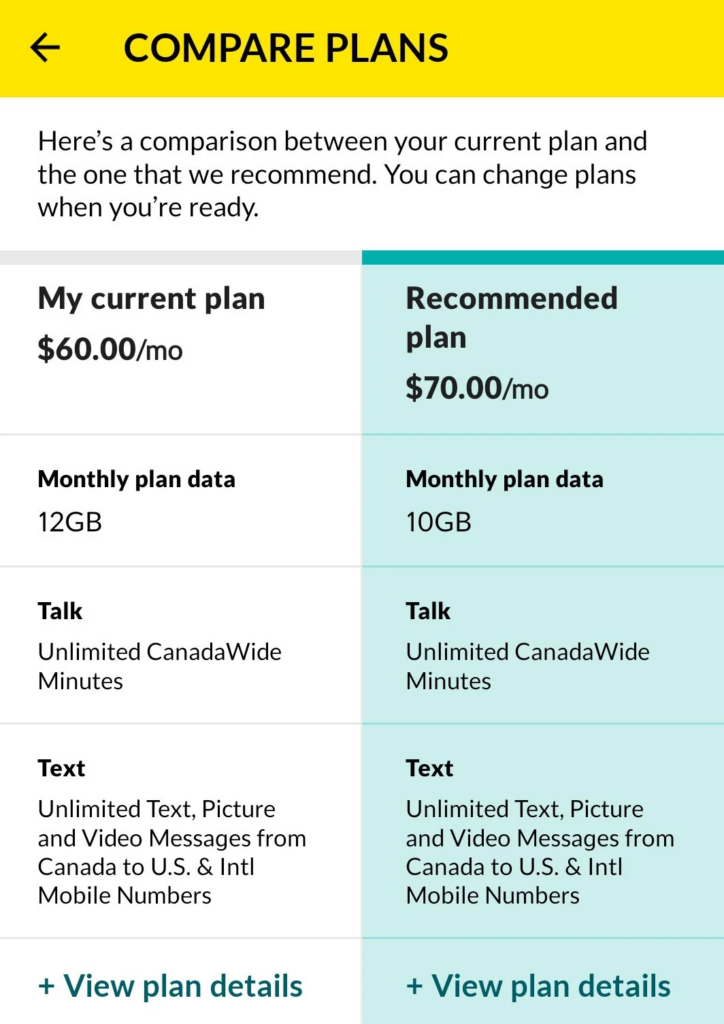Viewport: 724px width, 1024px height.
Task: Tap recommended plan Text section heading
Action: (430, 768)
